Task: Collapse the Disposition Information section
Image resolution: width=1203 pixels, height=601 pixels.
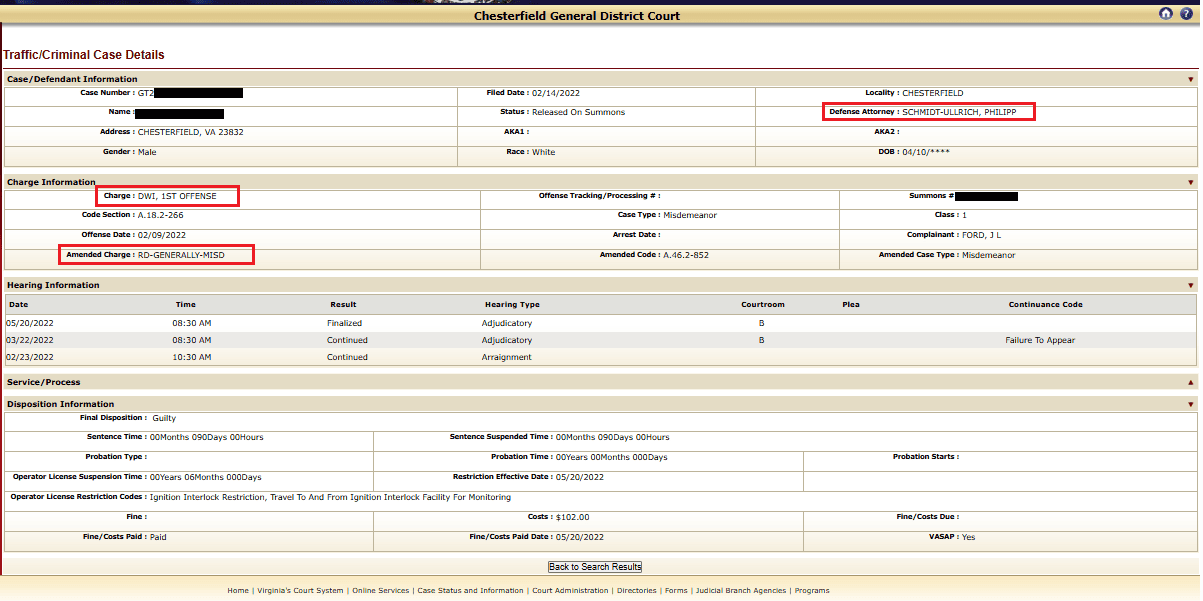Action: (x=1190, y=405)
